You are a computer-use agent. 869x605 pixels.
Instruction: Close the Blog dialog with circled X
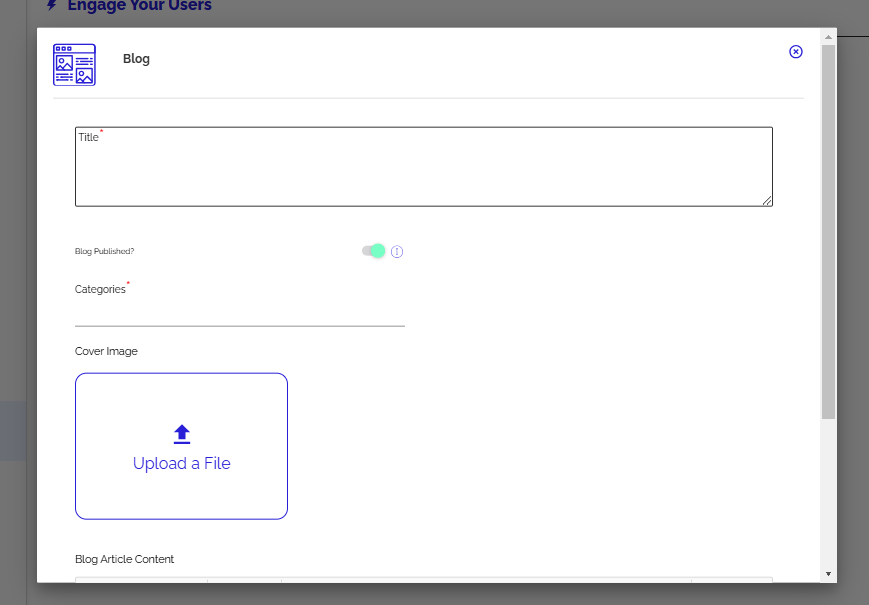pyautogui.click(x=796, y=52)
